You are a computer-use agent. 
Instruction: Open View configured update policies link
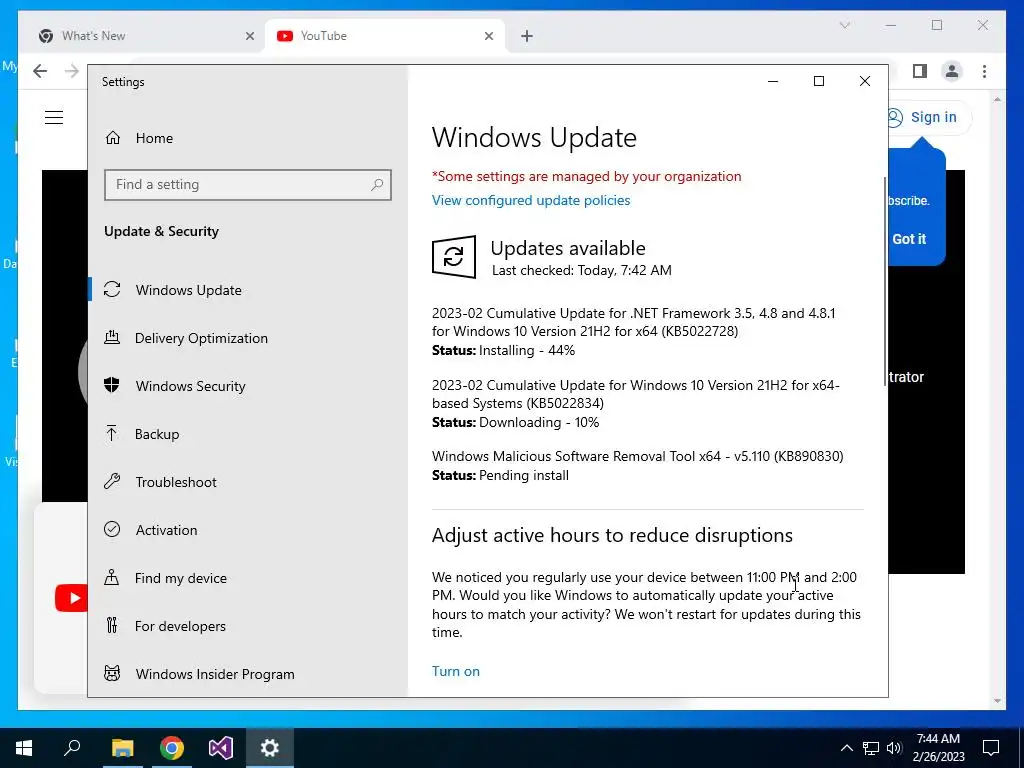point(531,200)
